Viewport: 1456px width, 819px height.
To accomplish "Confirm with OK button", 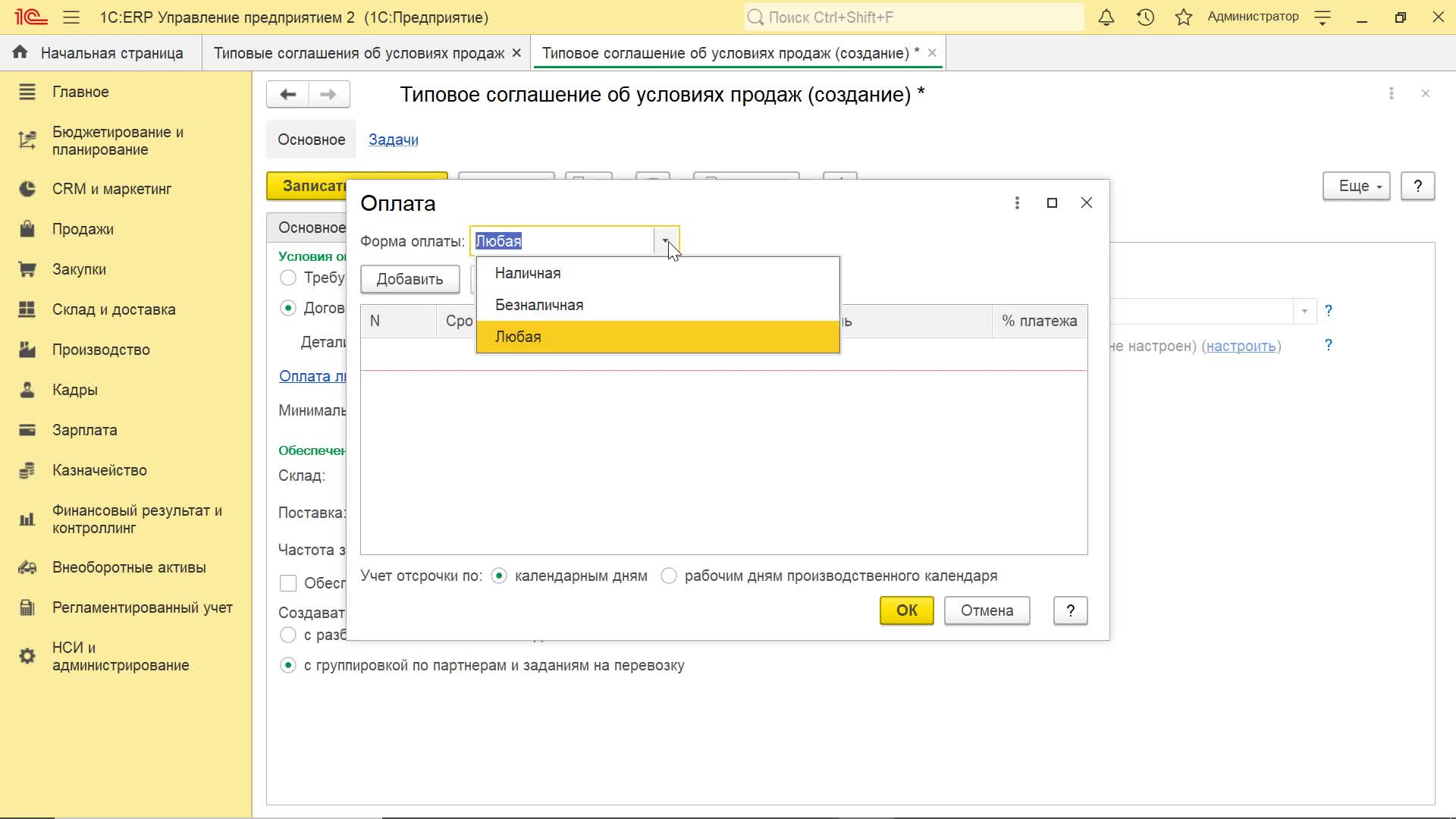I will click(906, 610).
